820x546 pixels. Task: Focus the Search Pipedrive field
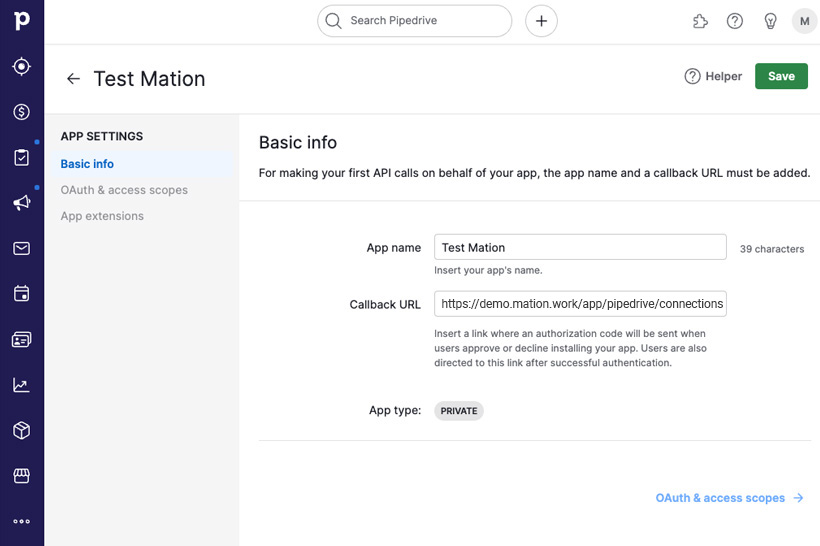[x=415, y=21]
